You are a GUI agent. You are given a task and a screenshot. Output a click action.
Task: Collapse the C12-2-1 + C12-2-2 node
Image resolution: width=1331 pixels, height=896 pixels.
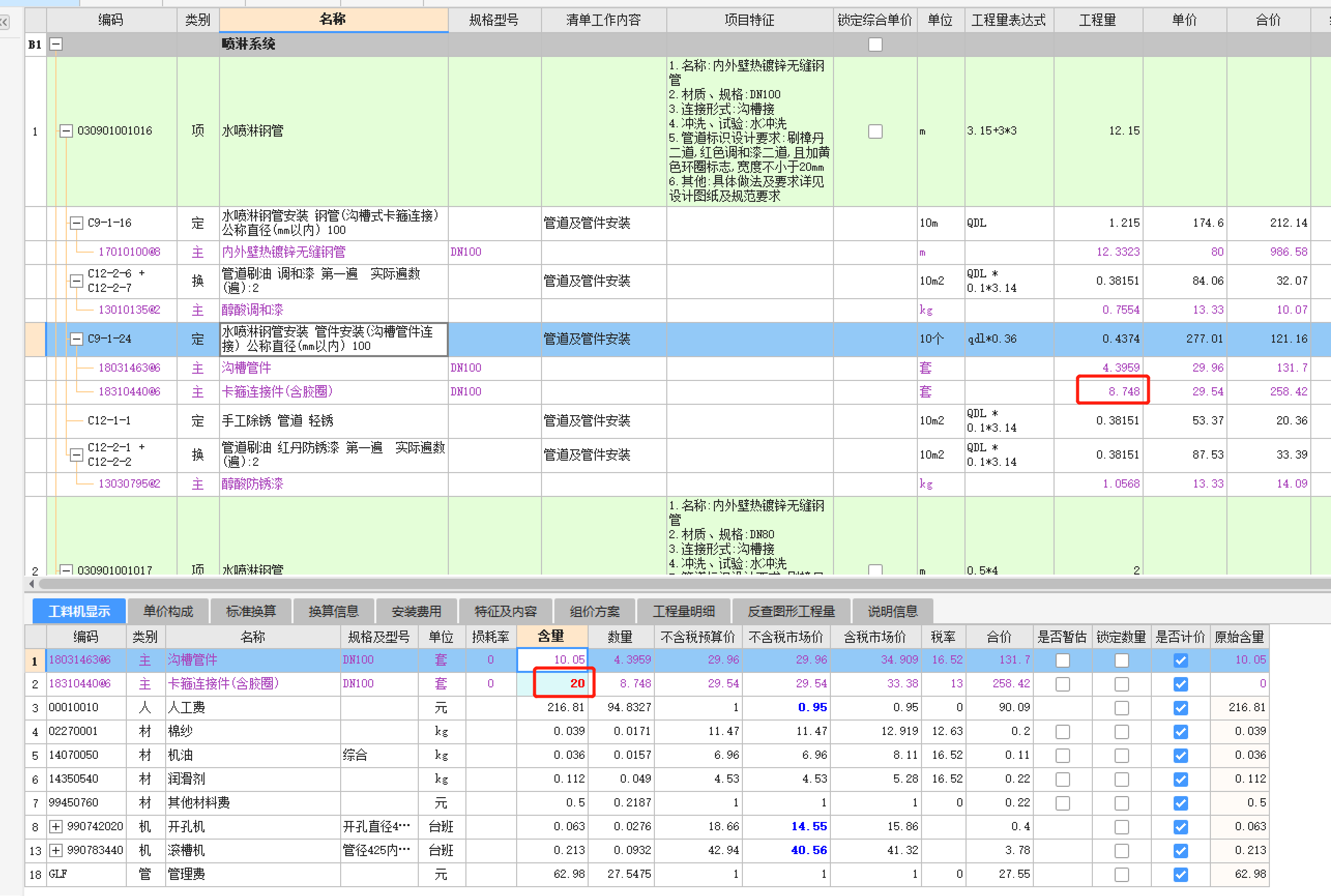tap(76, 455)
